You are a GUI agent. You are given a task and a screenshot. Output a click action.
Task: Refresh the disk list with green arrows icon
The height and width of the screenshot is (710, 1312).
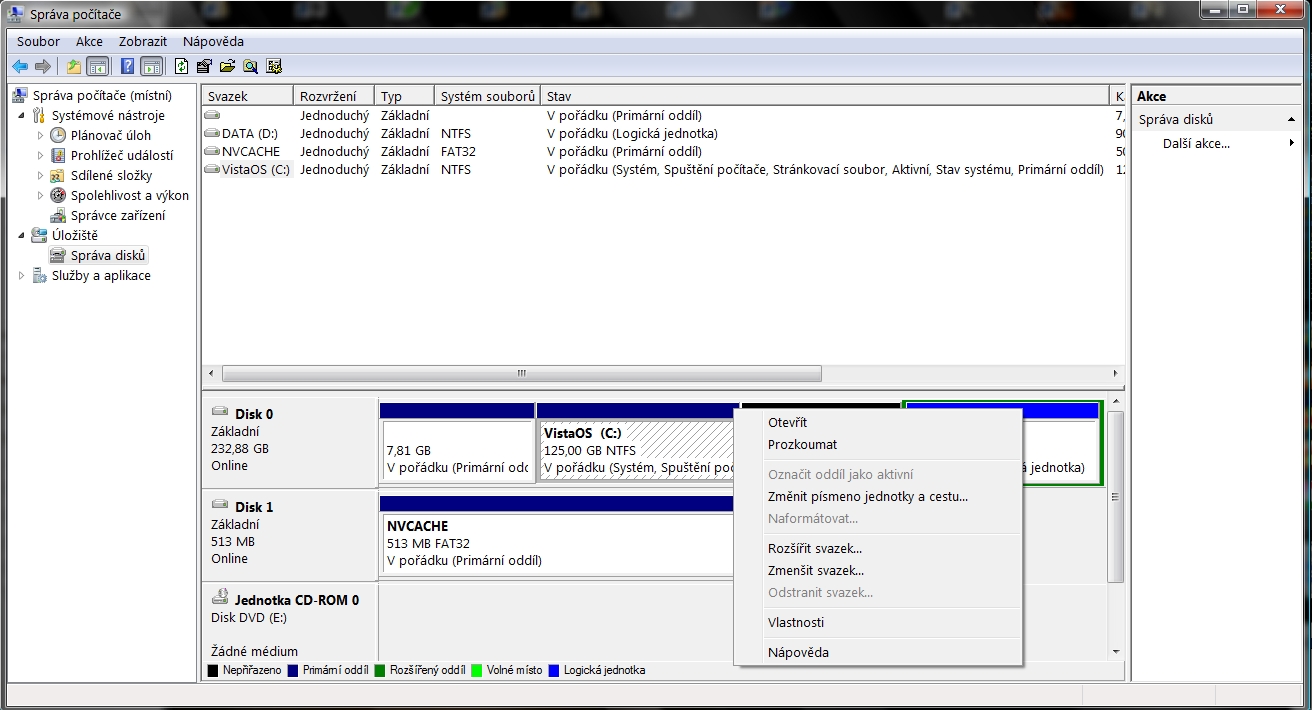(182, 67)
